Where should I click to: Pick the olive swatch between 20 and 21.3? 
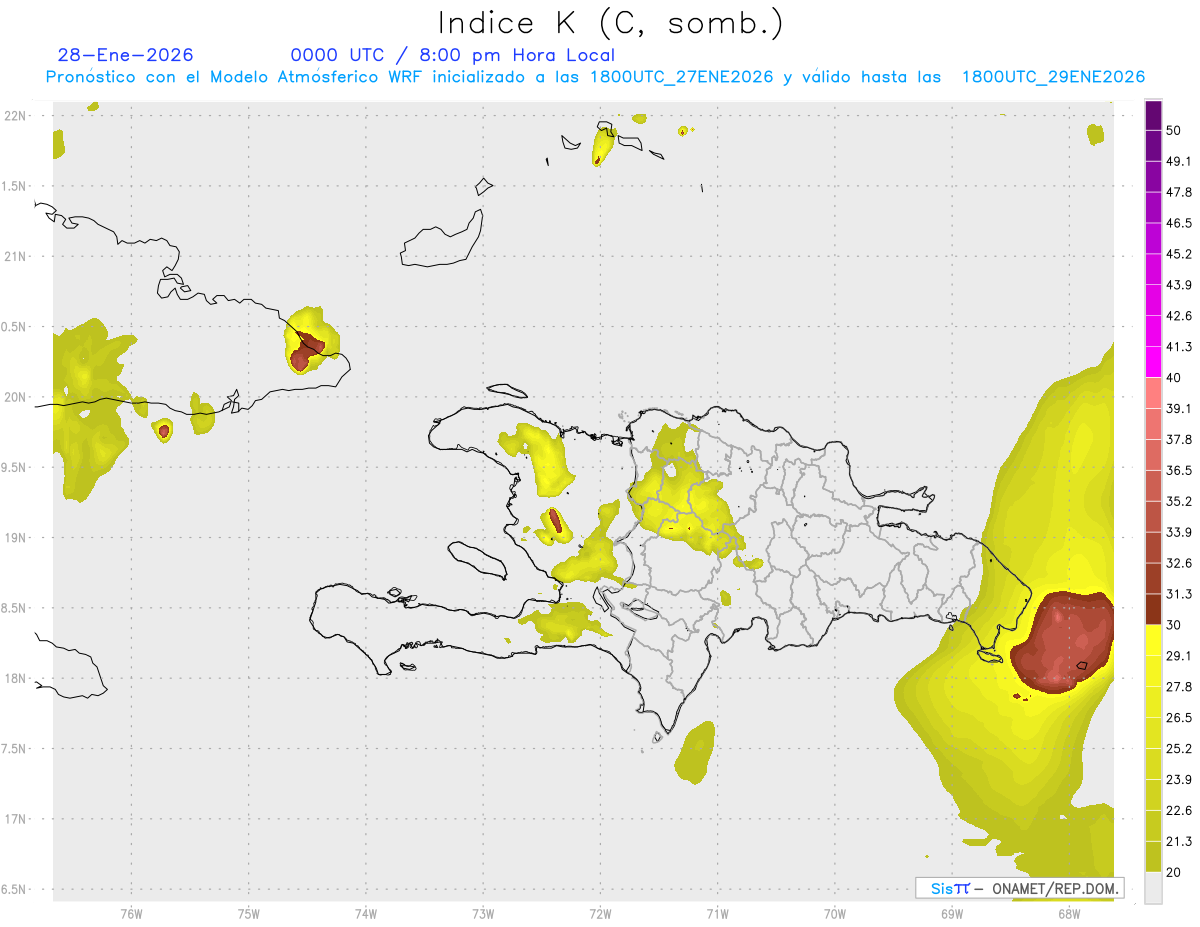tap(1154, 857)
